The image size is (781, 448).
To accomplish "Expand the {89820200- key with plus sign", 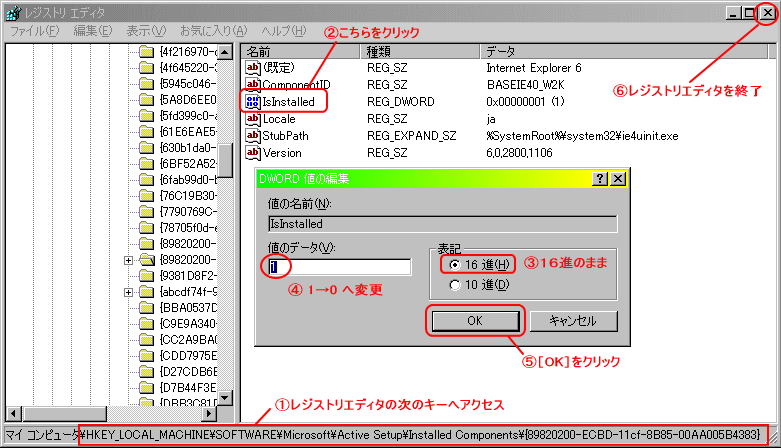I will pos(128,260).
